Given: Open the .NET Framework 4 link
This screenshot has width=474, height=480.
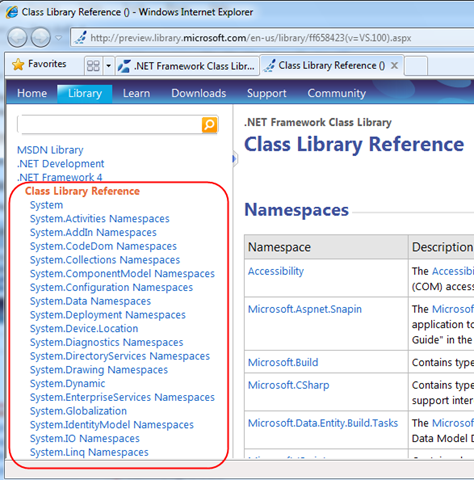Looking at the screenshot, I should pos(60,177).
